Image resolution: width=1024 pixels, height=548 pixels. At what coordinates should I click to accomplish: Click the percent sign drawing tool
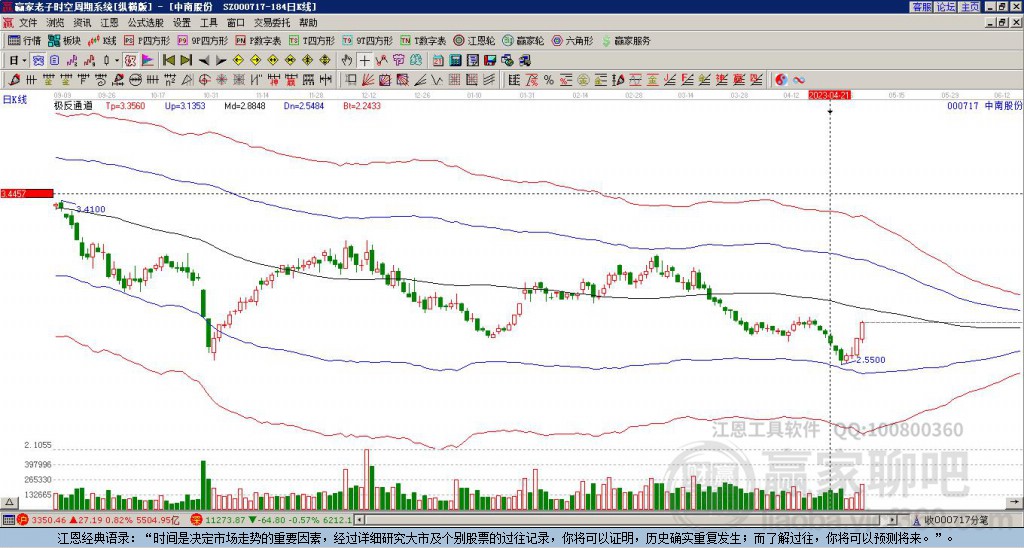point(549,80)
